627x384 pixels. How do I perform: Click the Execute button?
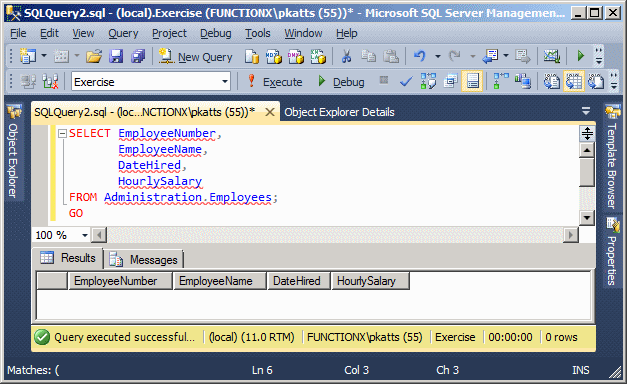[274, 82]
